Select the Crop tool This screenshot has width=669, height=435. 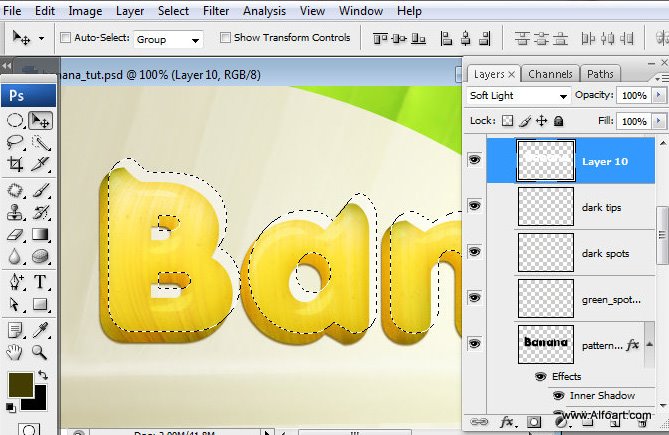[x=16, y=164]
